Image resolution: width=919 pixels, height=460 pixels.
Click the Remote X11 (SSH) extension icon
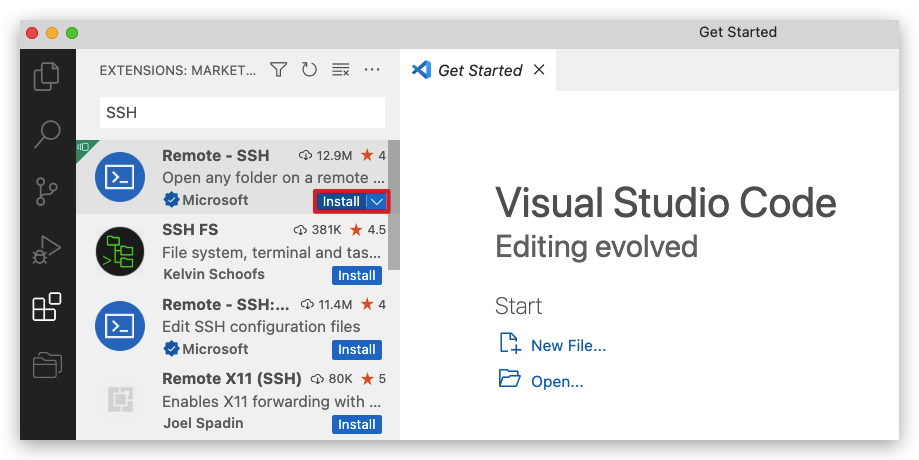tap(120, 400)
